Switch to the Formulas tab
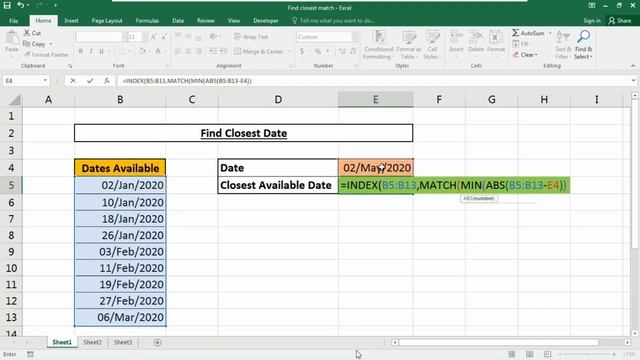This screenshot has height=360, width=640. [x=147, y=20]
